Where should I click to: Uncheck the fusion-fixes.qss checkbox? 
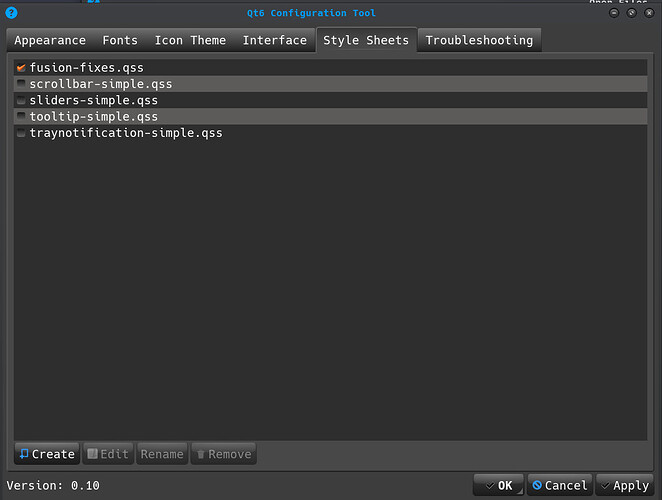click(x=21, y=68)
